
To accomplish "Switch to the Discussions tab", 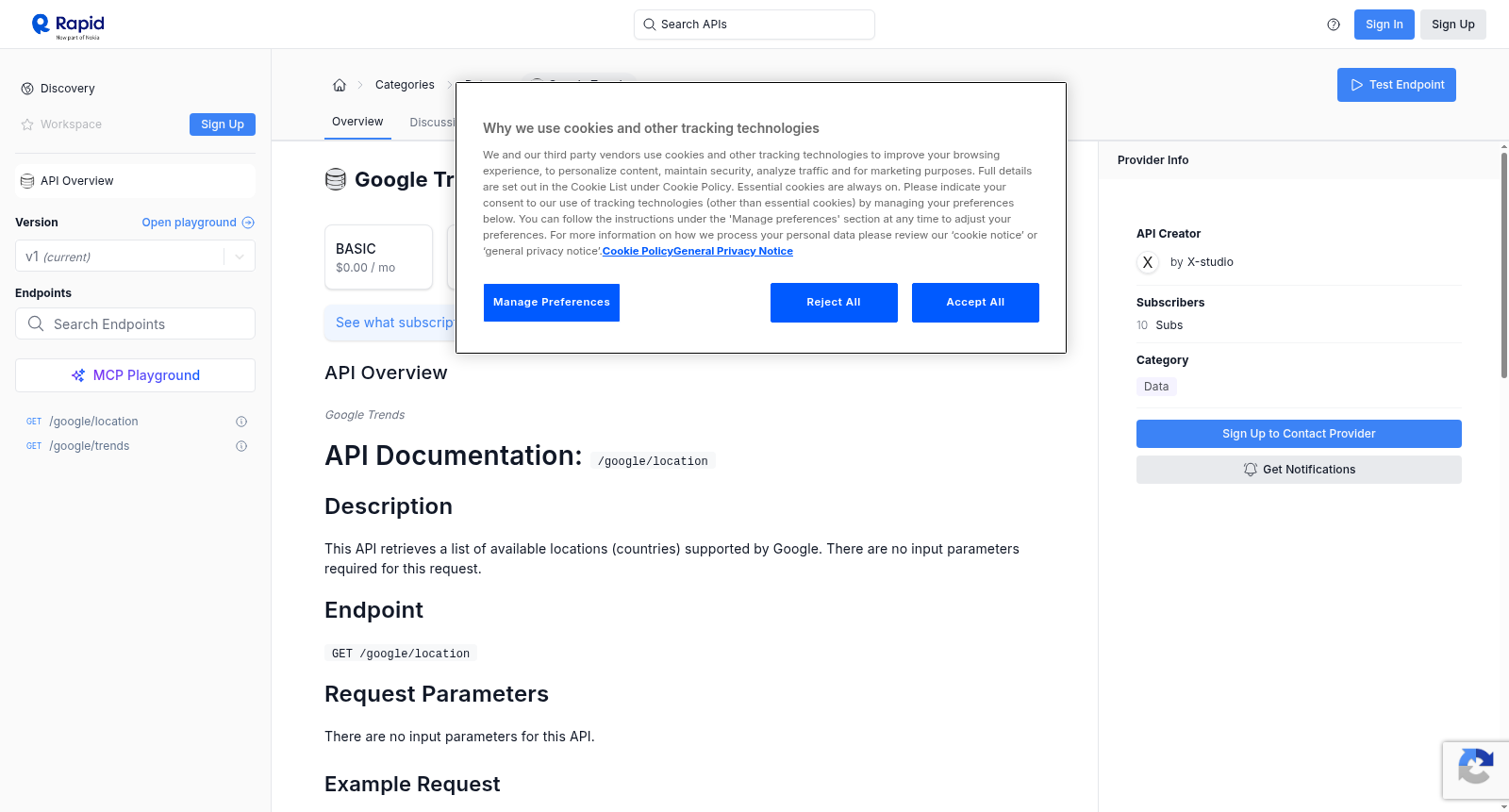I will pos(432,123).
